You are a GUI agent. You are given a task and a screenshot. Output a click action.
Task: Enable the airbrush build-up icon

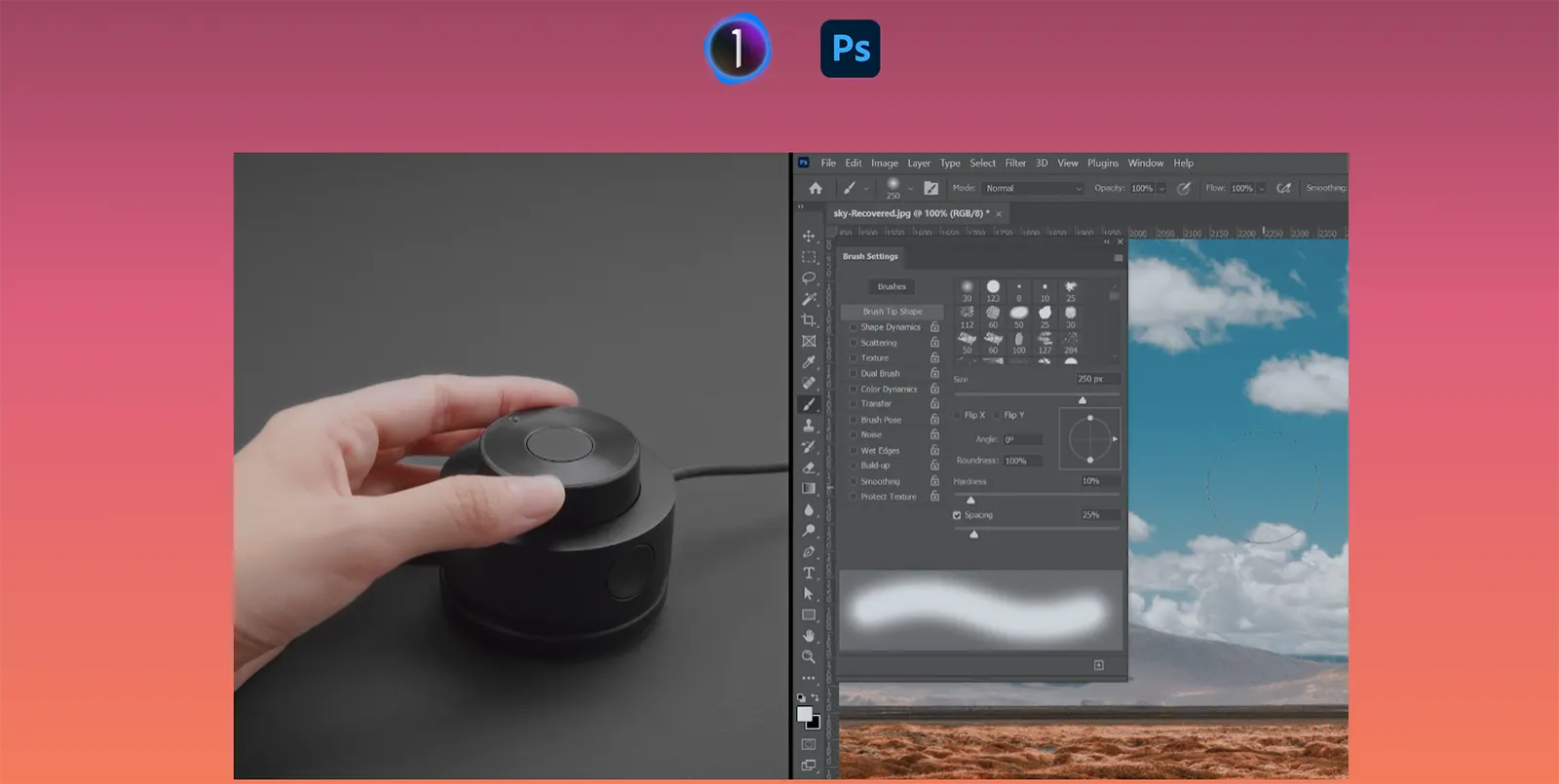1284,188
